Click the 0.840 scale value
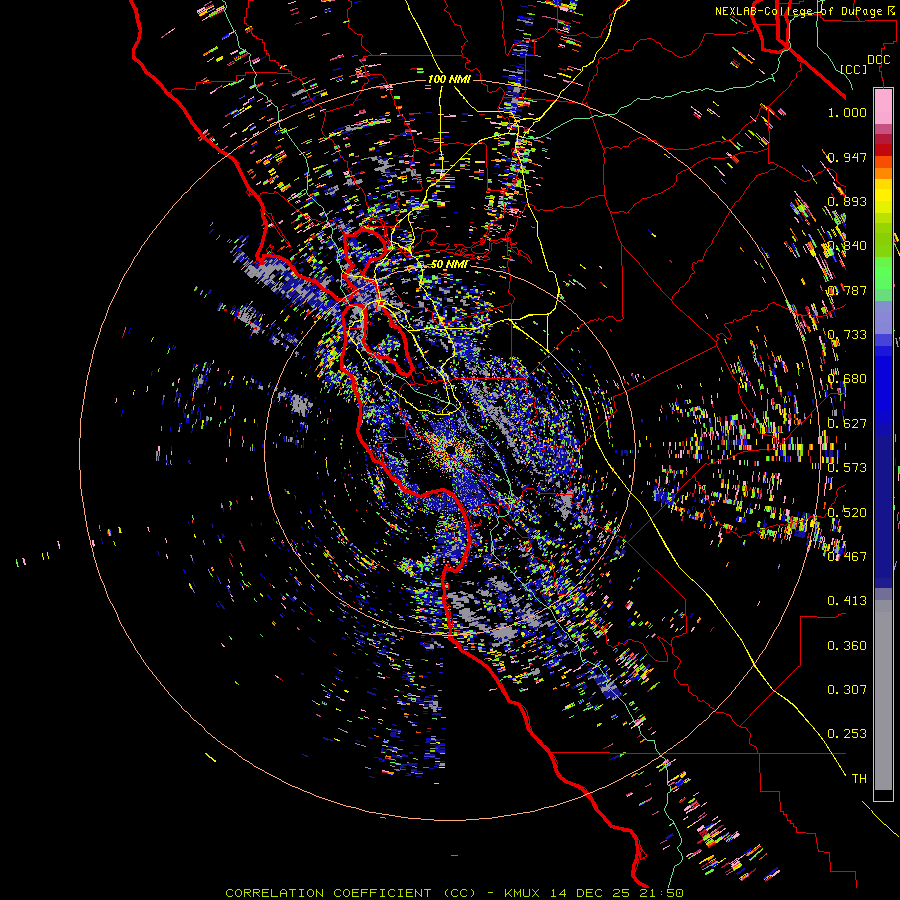This screenshot has width=900, height=900. (x=847, y=245)
